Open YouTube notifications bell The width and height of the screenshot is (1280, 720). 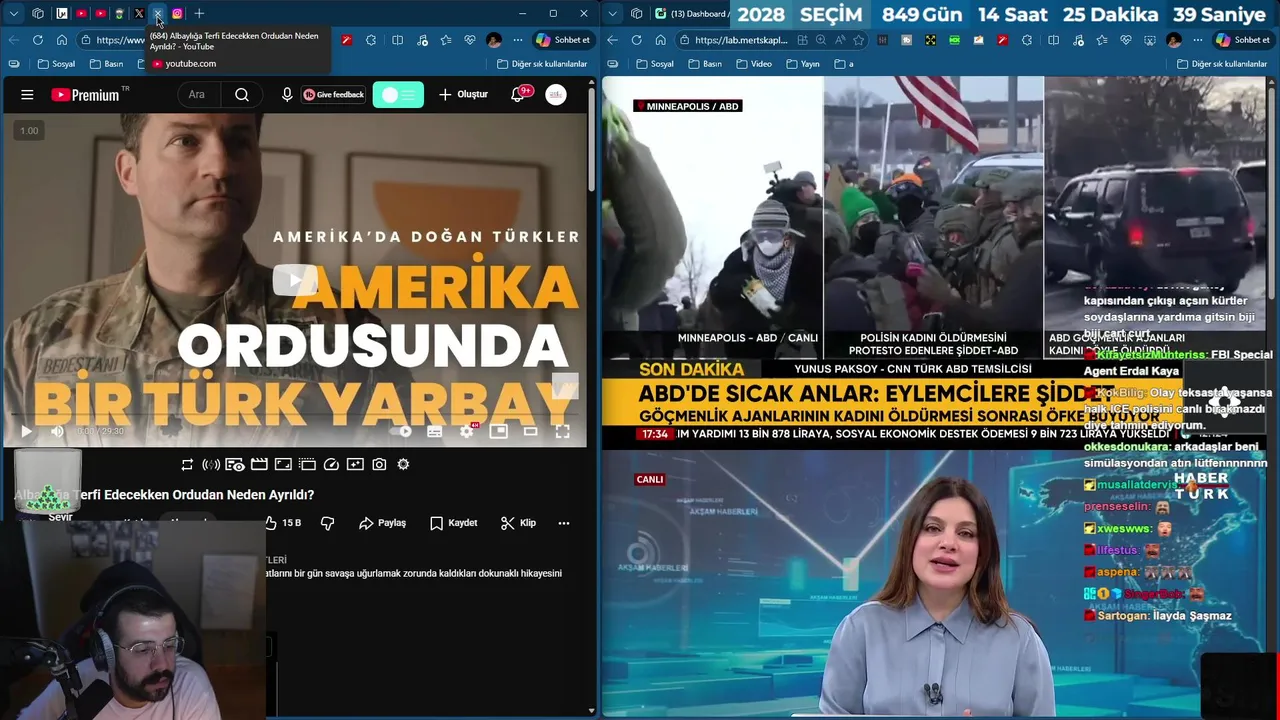pos(518,94)
